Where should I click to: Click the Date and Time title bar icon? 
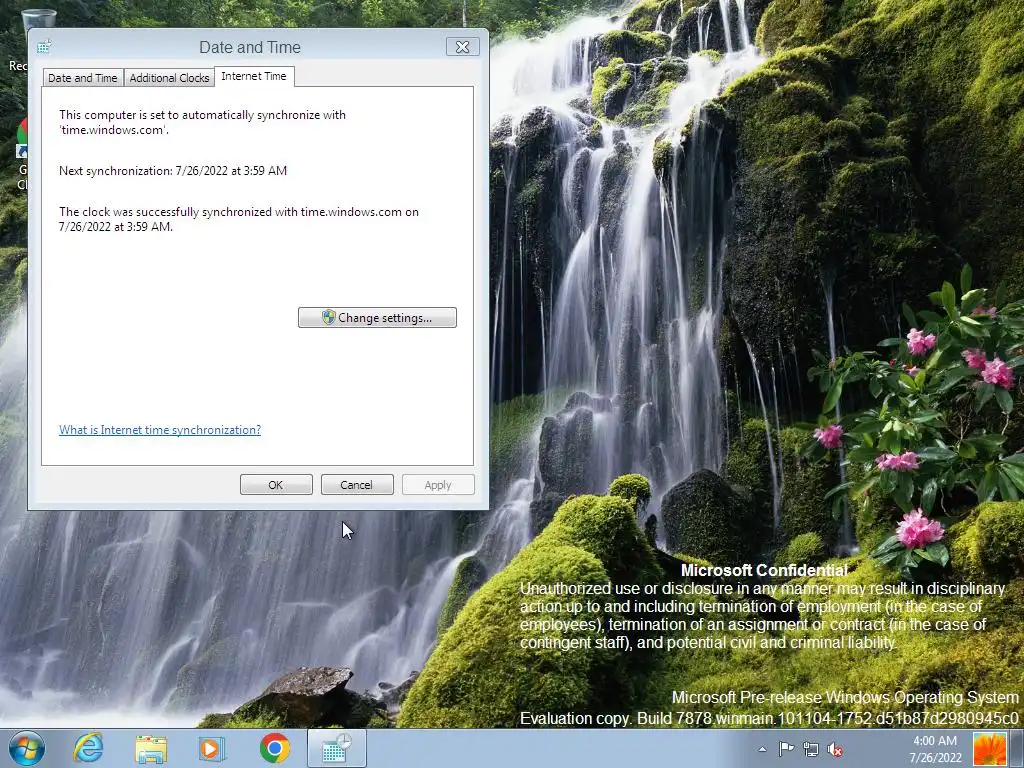click(44, 47)
